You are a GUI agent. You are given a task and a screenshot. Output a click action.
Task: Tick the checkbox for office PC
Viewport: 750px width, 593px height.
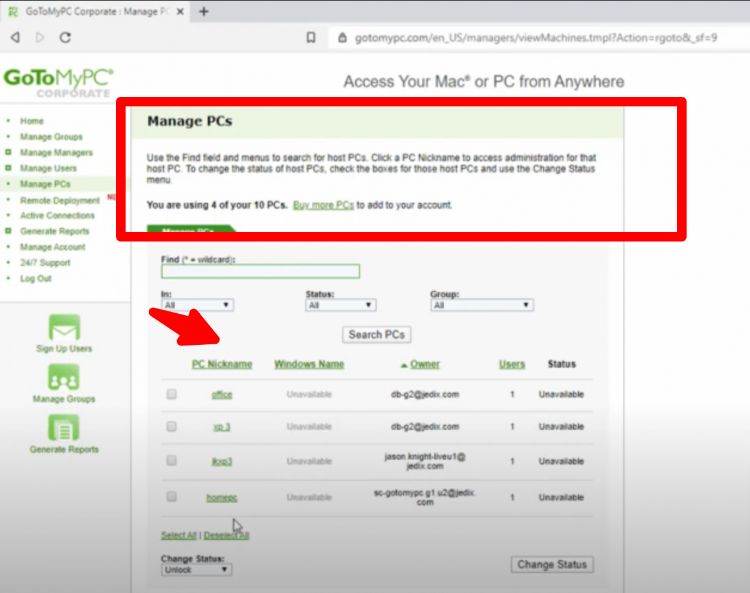point(171,394)
